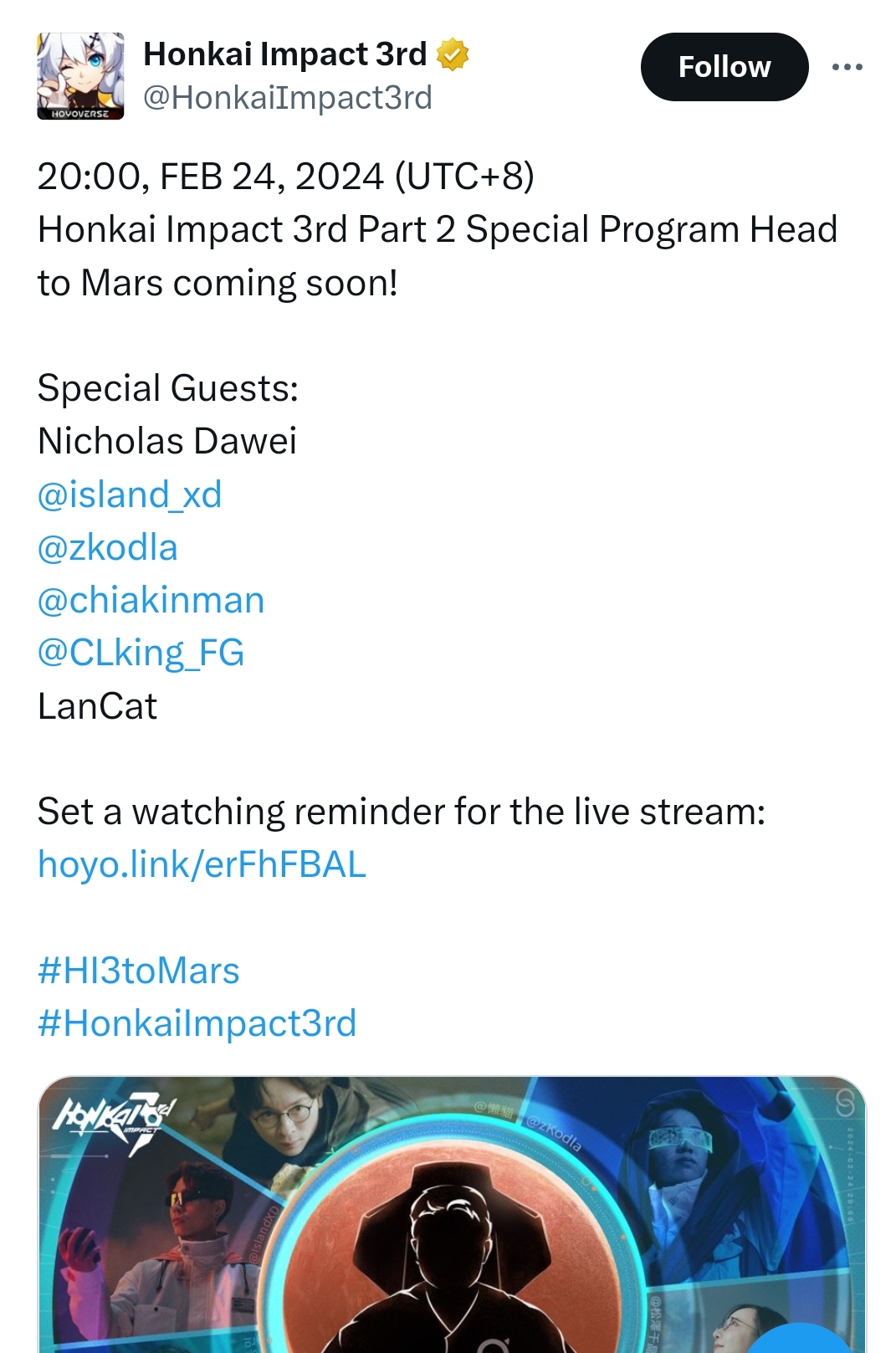Screen dimensions: 896x1353
Task: Open the Honkai Impact 3rd profile avatar
Action: click(80, 76)
